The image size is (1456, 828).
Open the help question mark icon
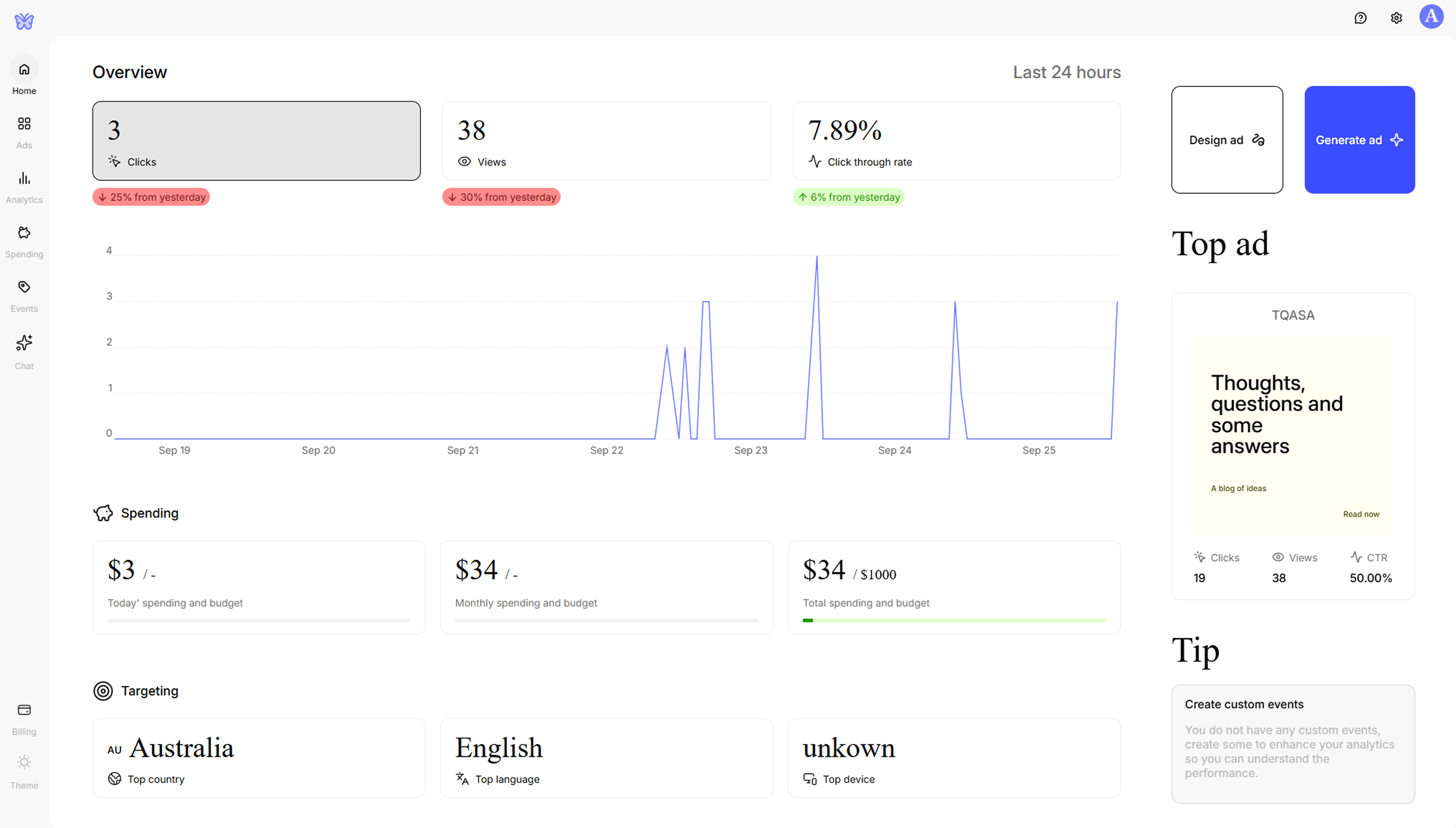pyautogui.click(x=1361, y=18)
